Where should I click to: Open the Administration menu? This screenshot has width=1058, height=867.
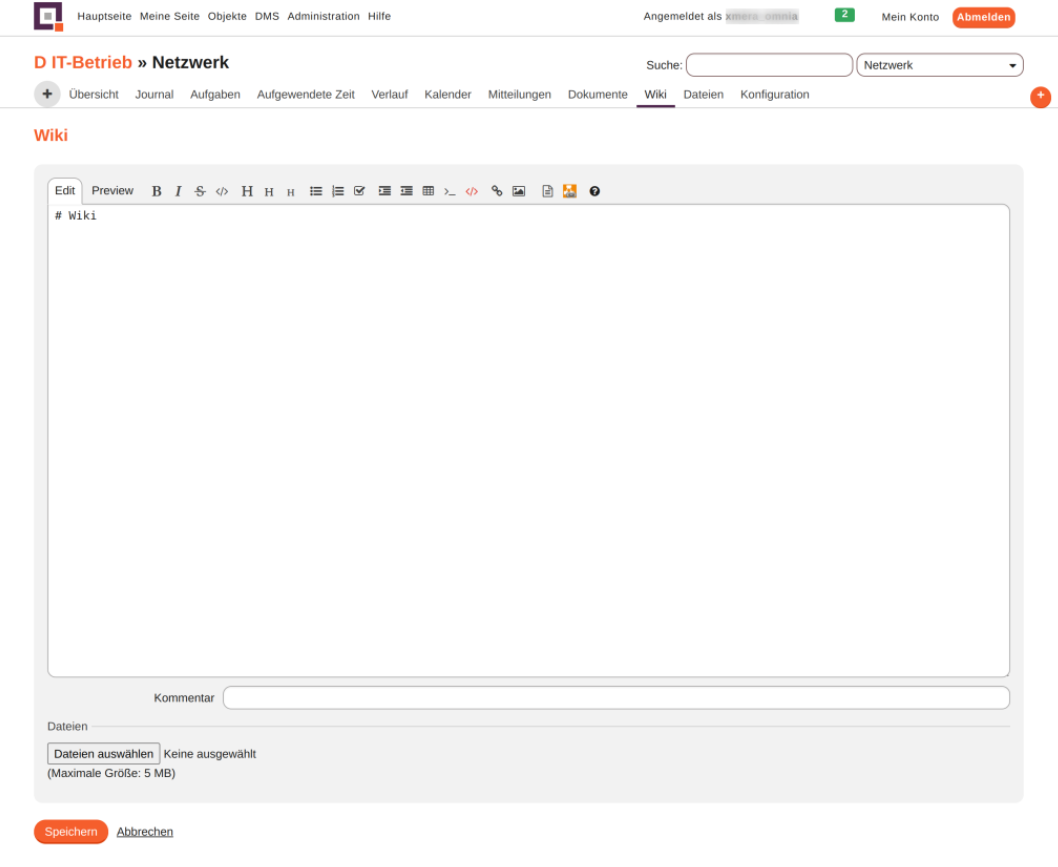click(323, 16)
